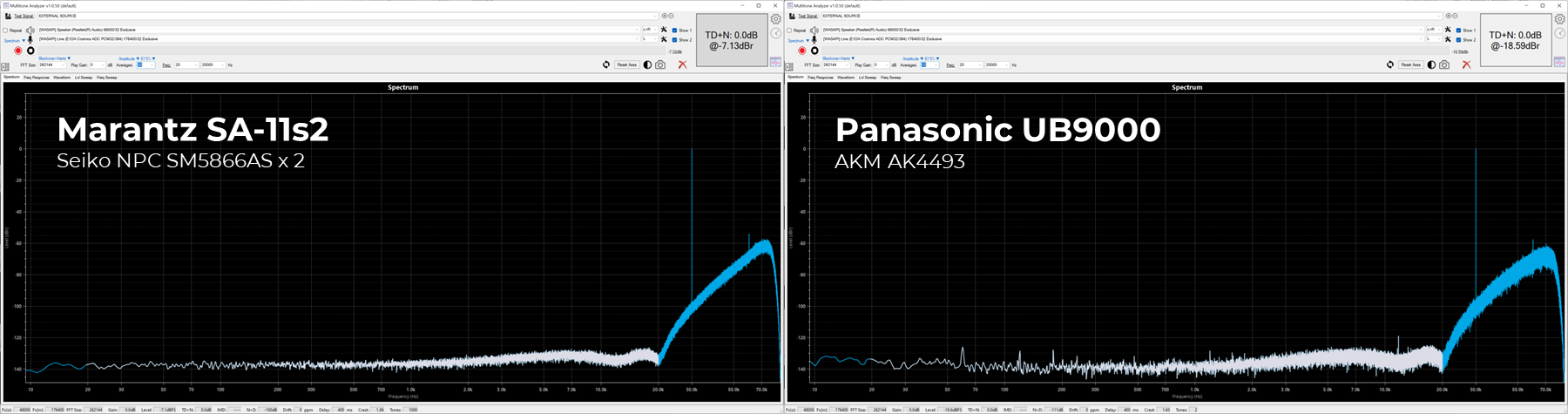Open FFT Size dropdown in Panasonic window
1568x414 pixels.
click(x=836, y=64)
